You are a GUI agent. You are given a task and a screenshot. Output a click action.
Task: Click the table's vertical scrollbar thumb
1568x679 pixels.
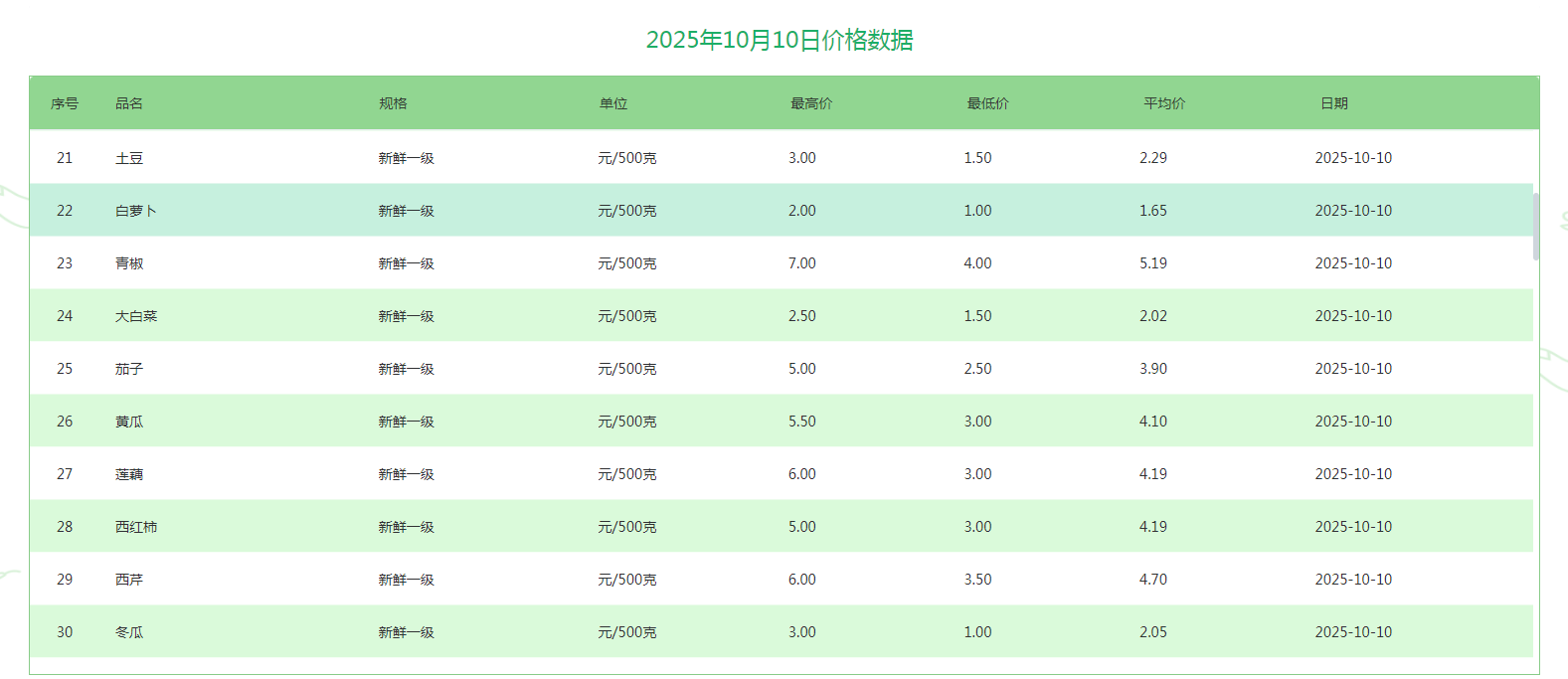click(x=1536, y=227)
